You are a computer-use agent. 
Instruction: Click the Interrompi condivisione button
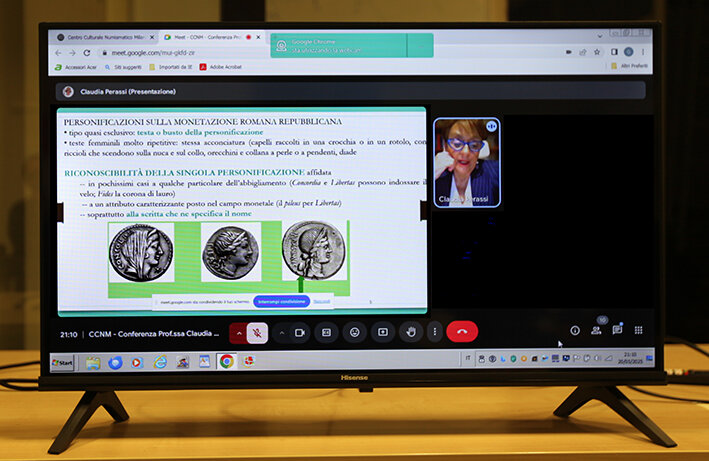tap(281, 301)
